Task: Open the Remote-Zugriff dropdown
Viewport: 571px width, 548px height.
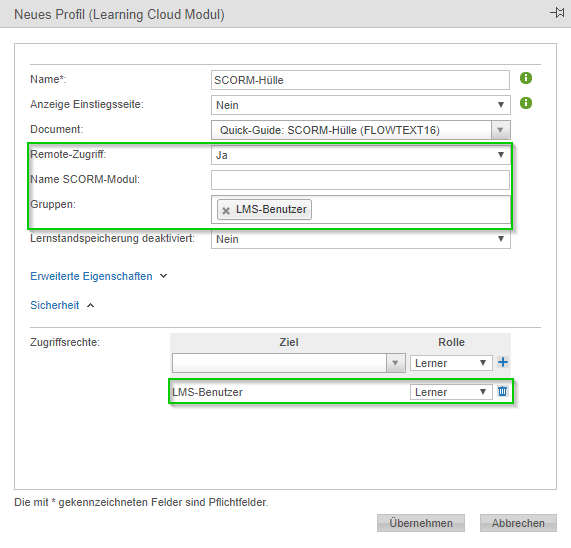Action: click(361, 155)
